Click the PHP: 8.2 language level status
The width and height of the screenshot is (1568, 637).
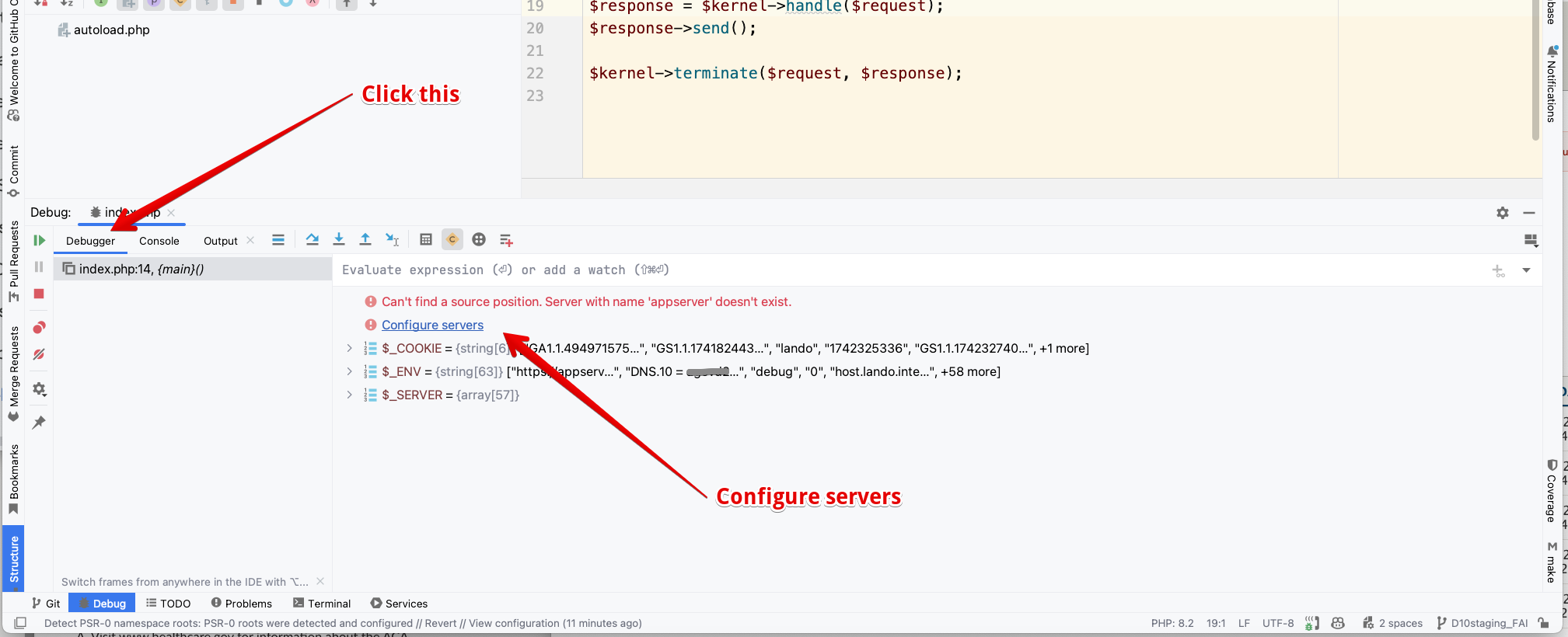(1172, 623)
